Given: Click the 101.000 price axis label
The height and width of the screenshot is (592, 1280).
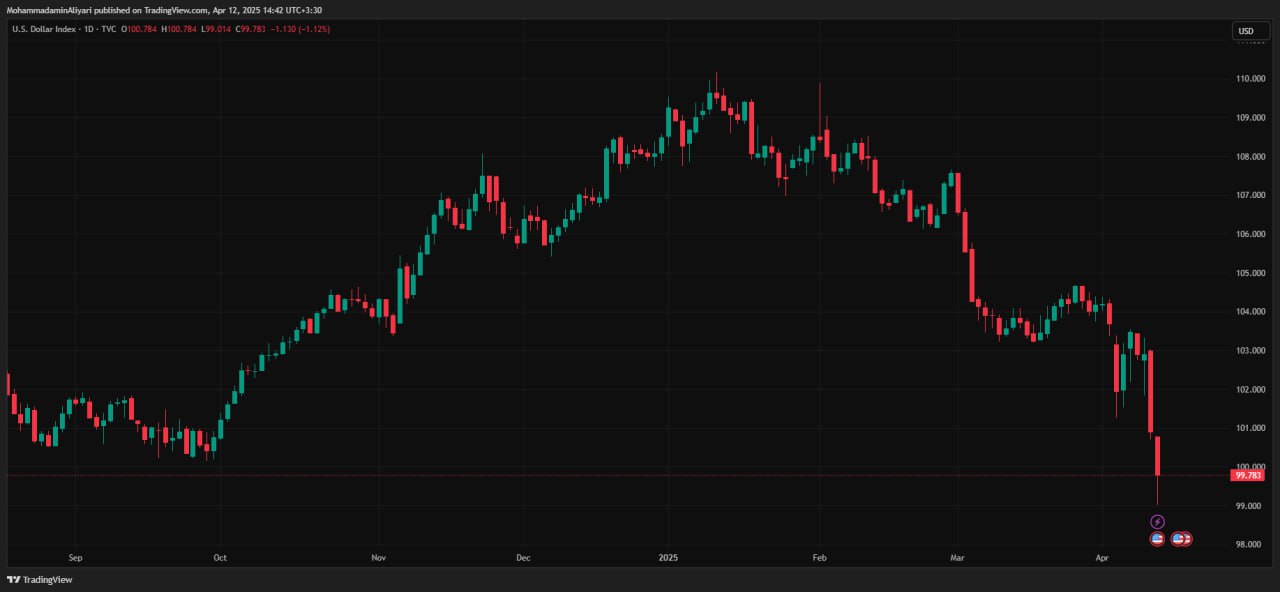Looking at the screenshot, I should pyautogui.click(x=1251, y=428).
